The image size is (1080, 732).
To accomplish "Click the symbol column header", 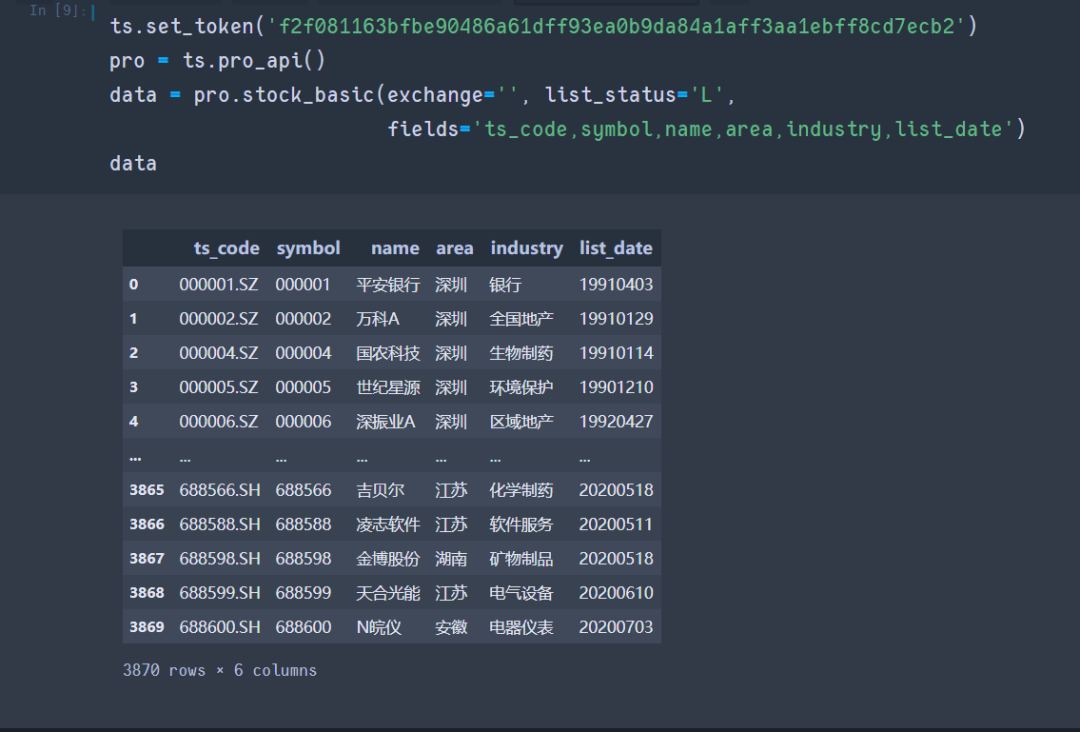I will coord(308,248).
